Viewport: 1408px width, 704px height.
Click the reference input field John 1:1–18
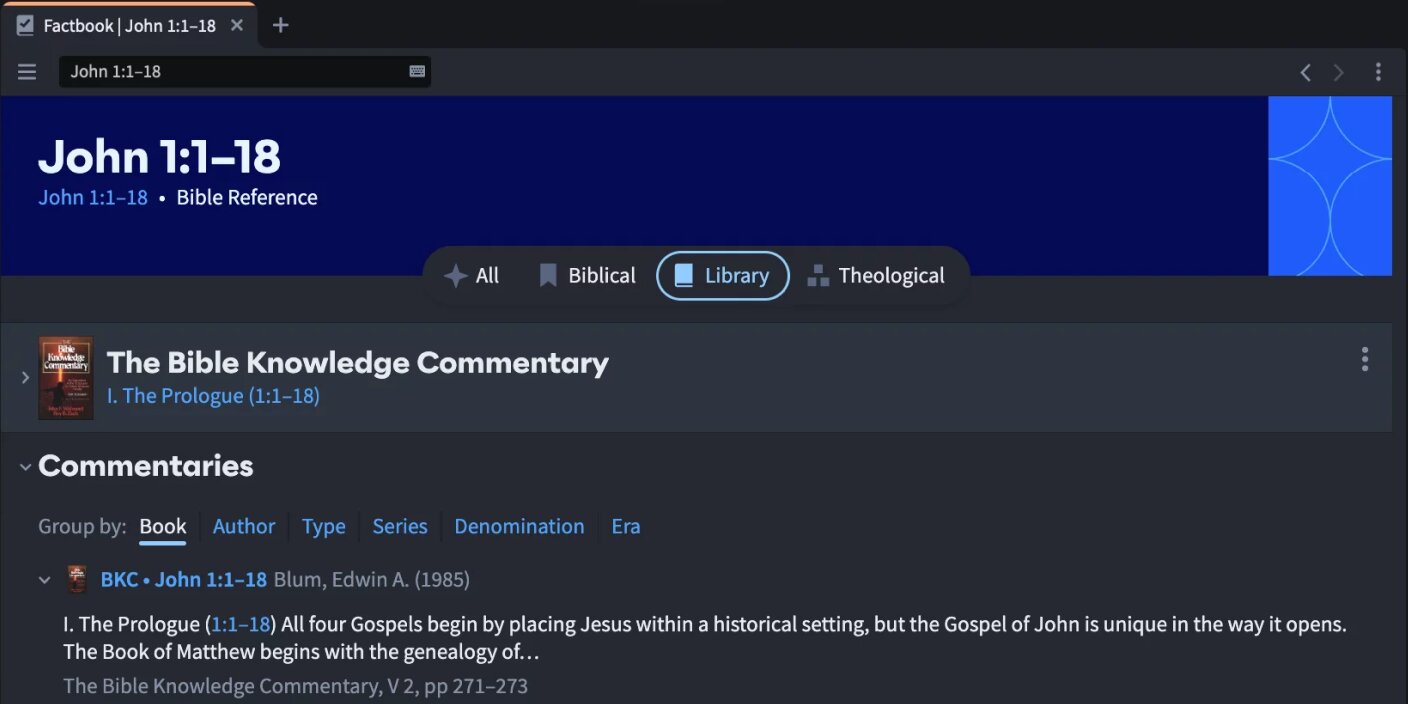[245, 72]
